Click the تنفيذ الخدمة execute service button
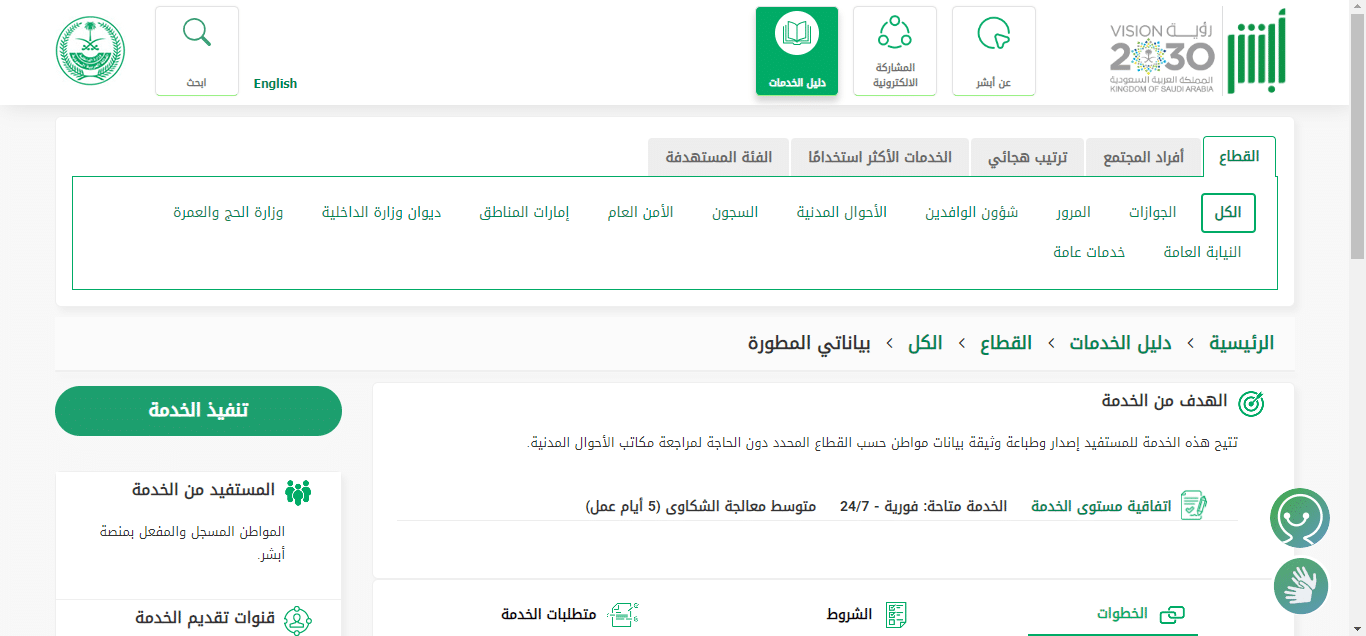The image size is (1366, 636). coord(198,411)
